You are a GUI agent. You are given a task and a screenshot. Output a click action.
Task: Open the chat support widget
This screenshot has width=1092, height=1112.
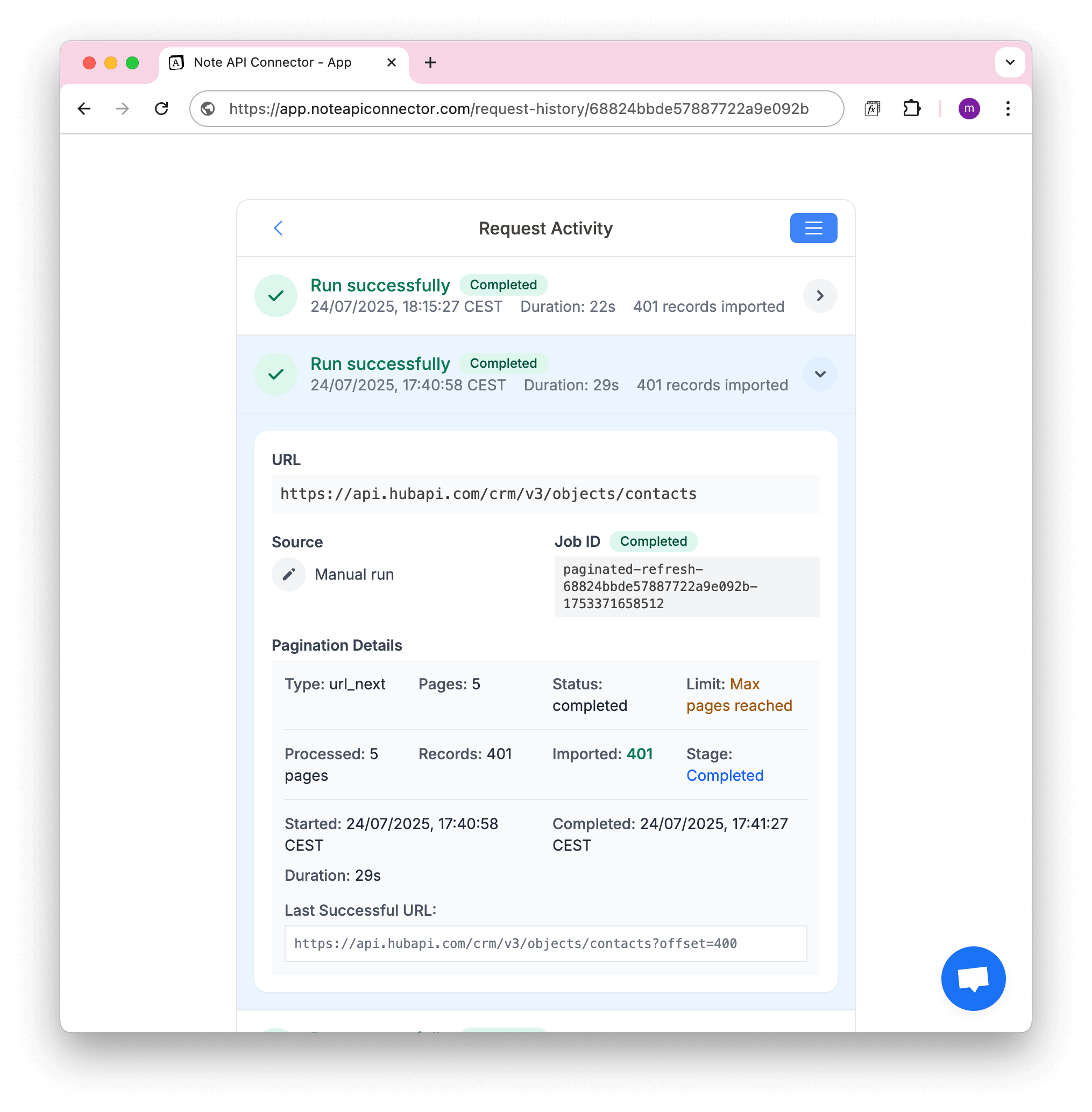[x=973, y=979]
